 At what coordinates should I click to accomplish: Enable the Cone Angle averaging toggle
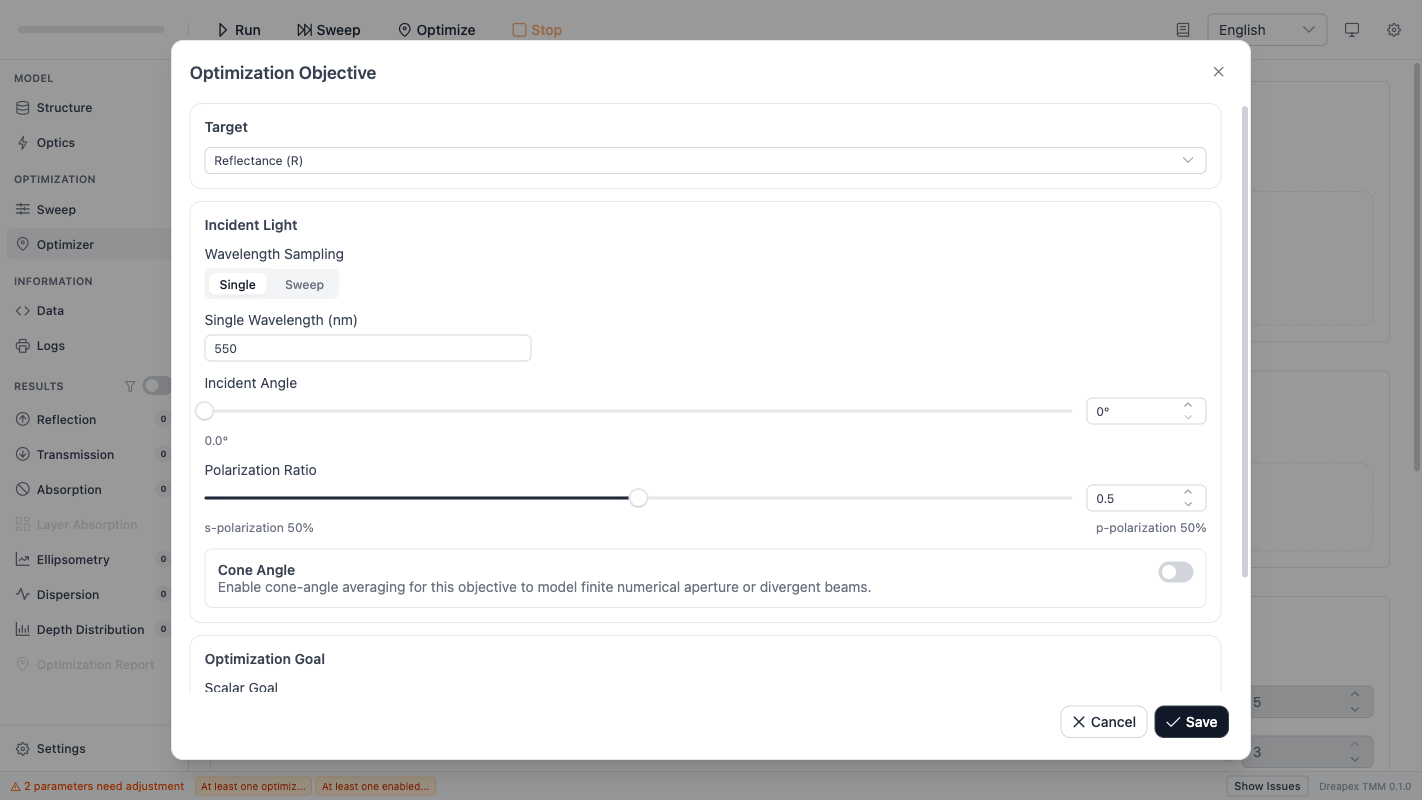(1175, 571)
